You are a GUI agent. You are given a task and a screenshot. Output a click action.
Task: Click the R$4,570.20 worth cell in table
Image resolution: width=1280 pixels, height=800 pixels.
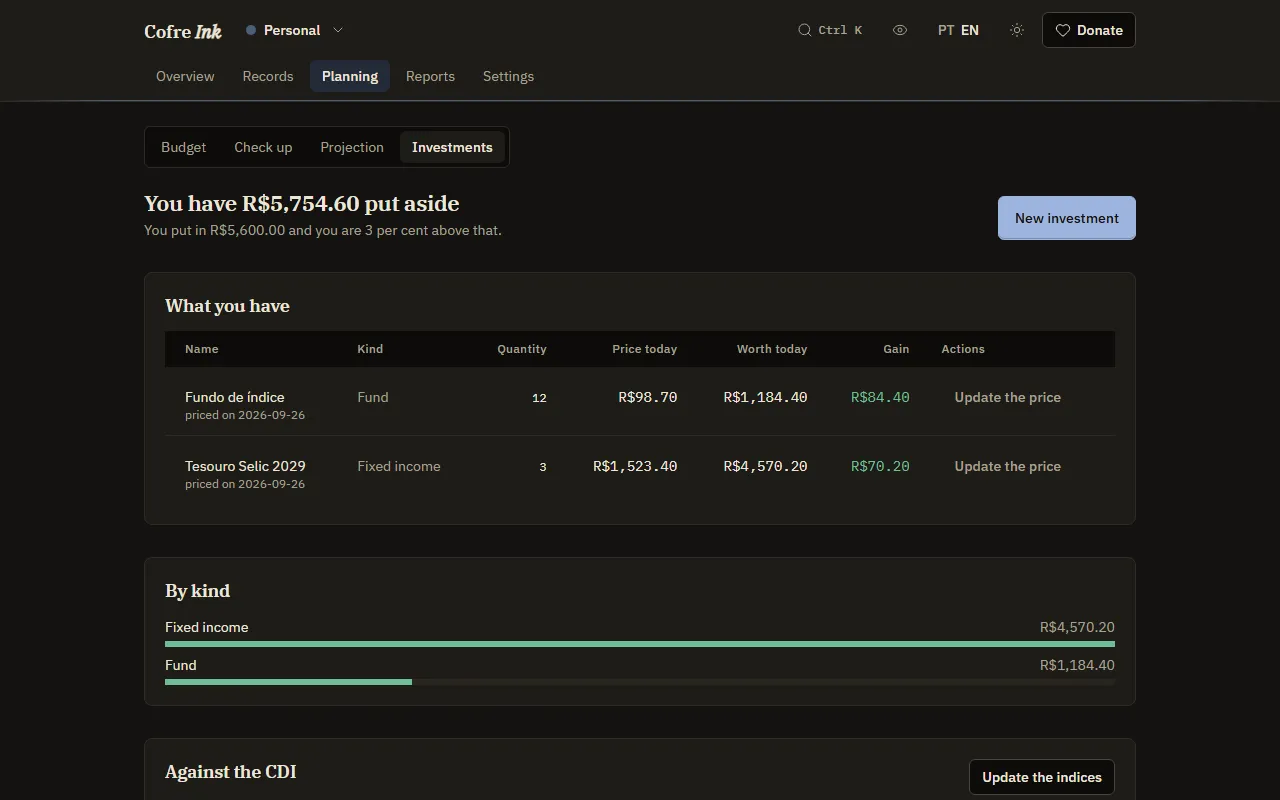pos(765,466)
